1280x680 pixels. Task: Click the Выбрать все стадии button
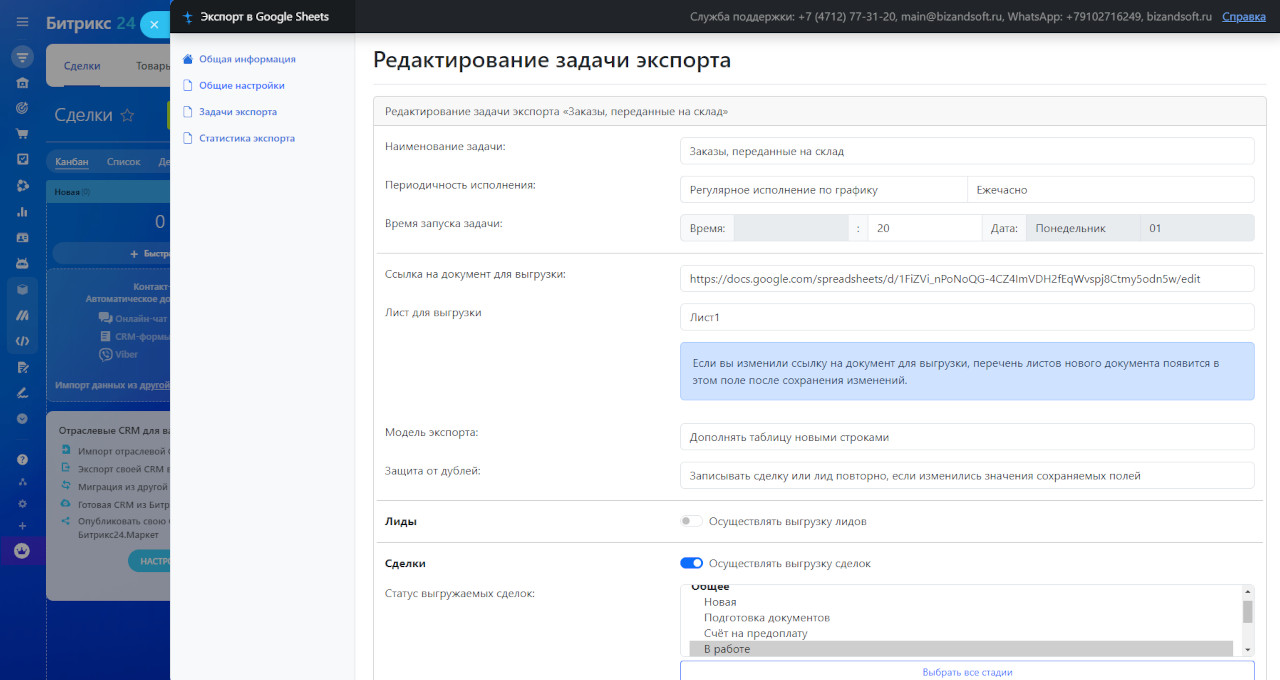[x=966, y=671]
